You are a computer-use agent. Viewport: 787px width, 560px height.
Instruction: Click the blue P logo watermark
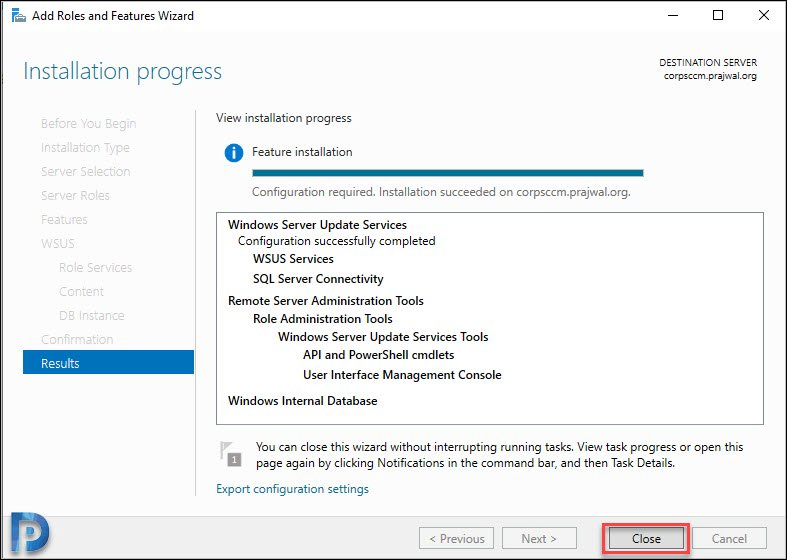click(30, 532)
